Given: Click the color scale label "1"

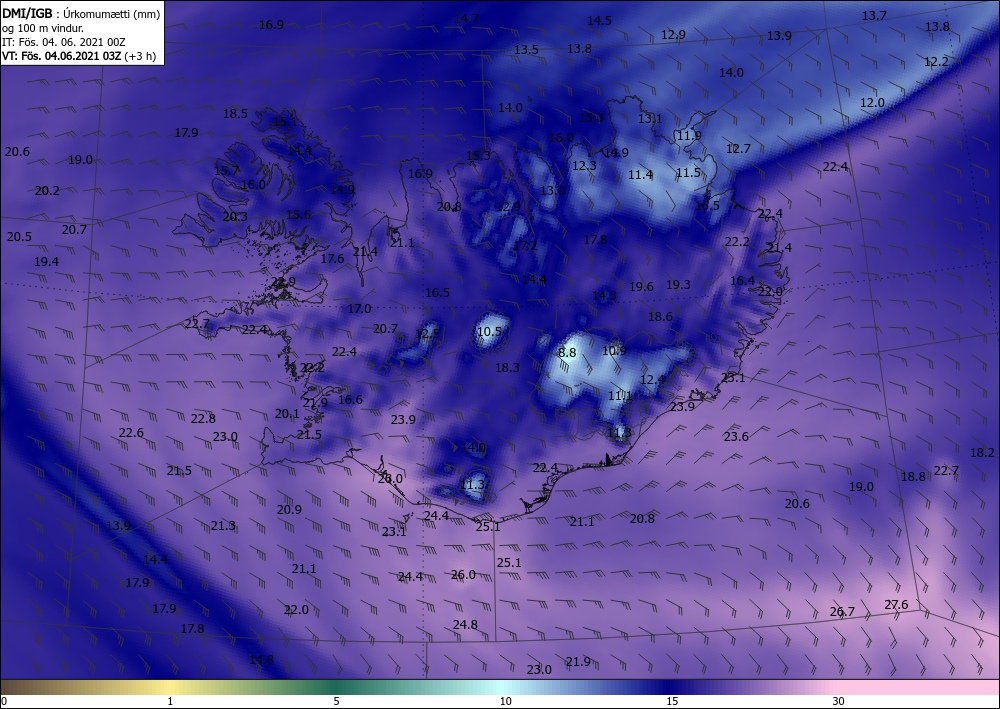Looking at the screenshot, I should (x=170, y=701).
